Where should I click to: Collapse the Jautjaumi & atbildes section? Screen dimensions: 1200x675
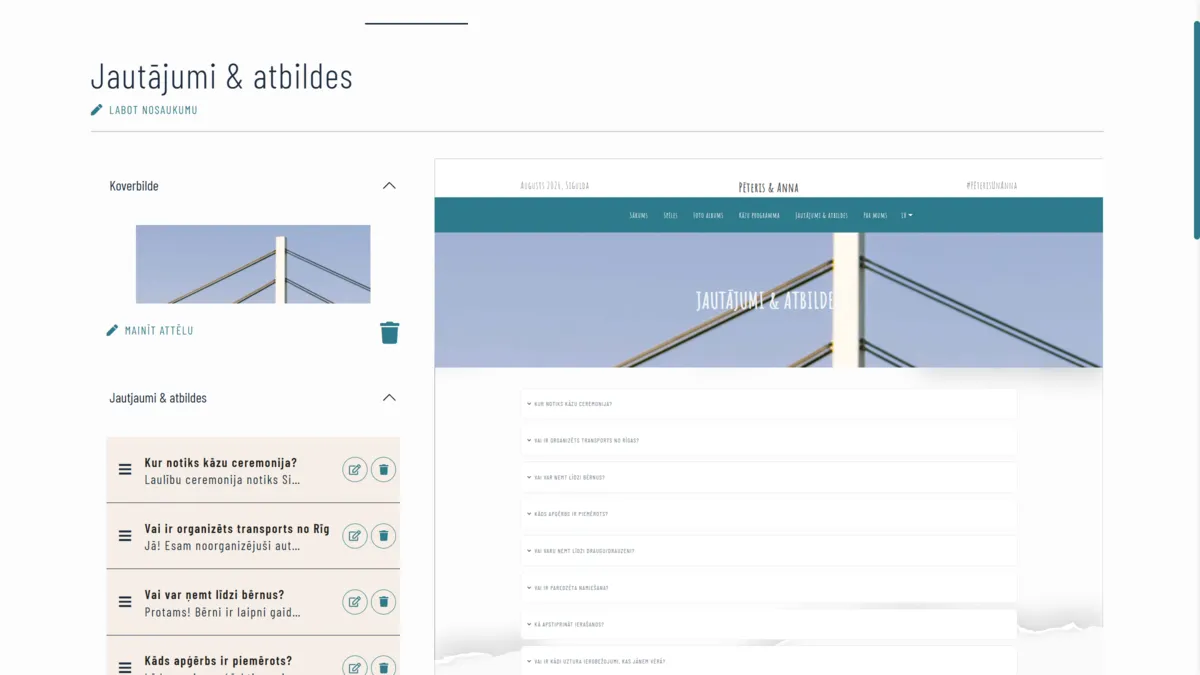point(389,398)
